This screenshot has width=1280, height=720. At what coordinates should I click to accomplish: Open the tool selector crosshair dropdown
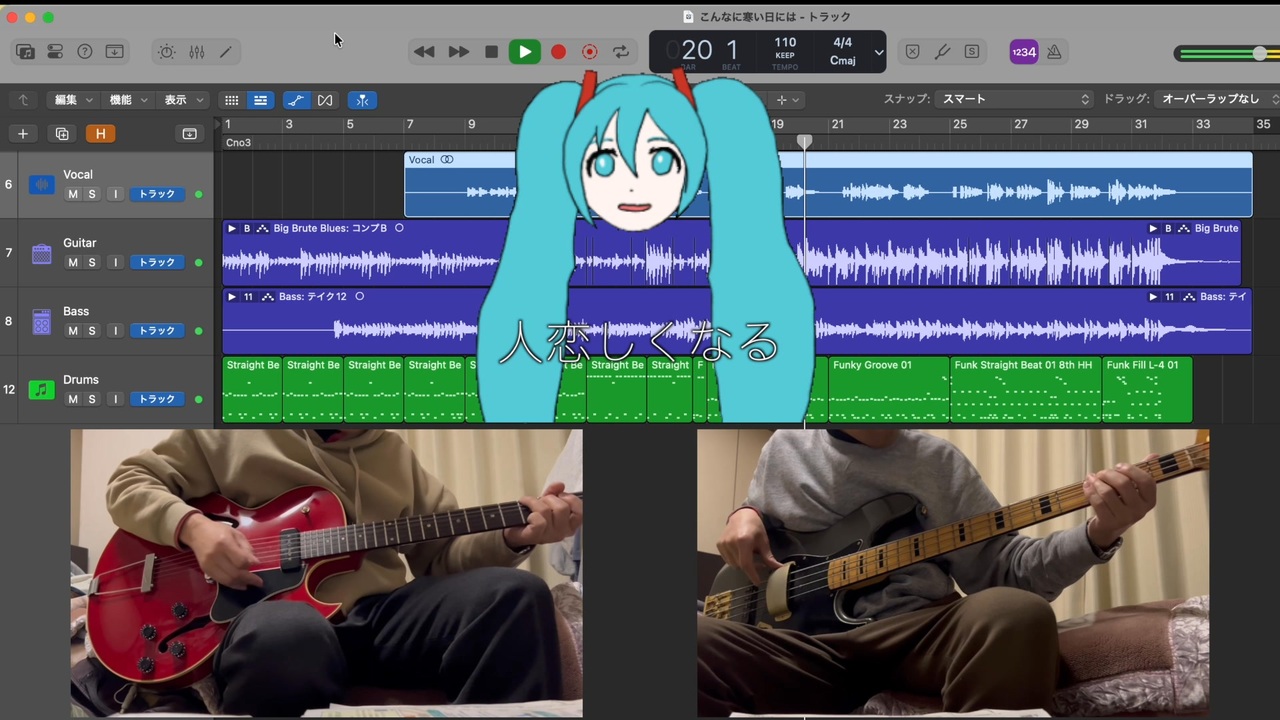point(787,100)
